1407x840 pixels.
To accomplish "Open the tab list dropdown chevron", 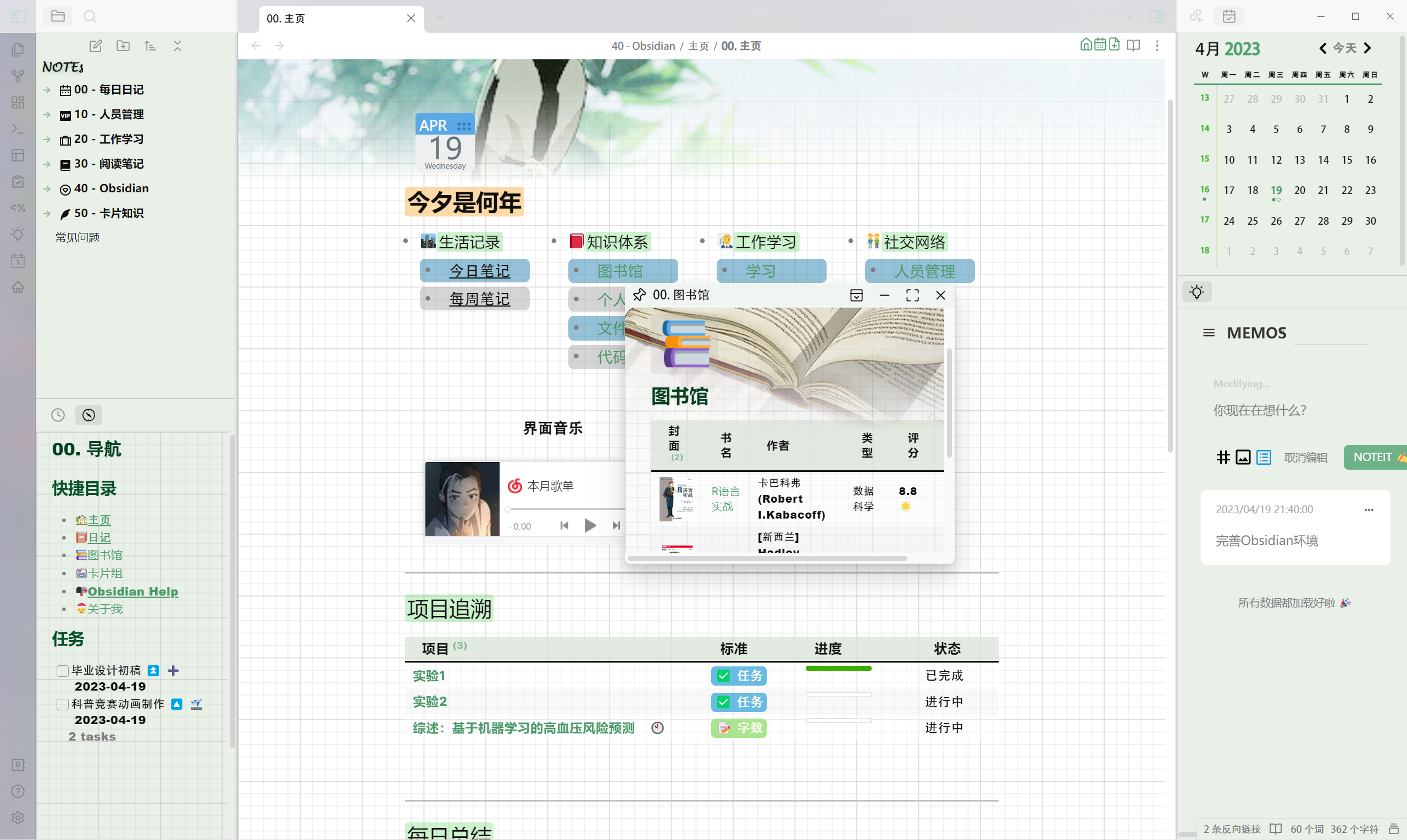I will 1129,17.
